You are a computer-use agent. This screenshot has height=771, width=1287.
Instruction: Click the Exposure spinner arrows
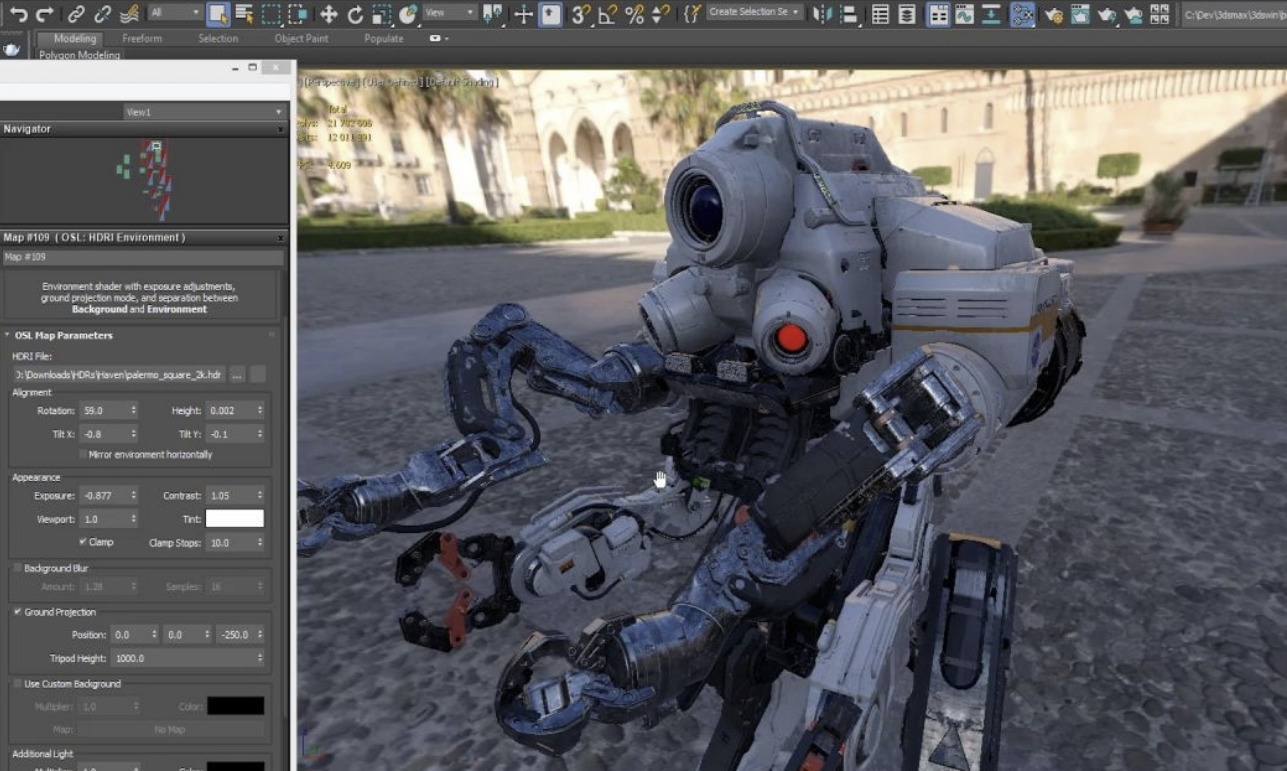point(133,495)
